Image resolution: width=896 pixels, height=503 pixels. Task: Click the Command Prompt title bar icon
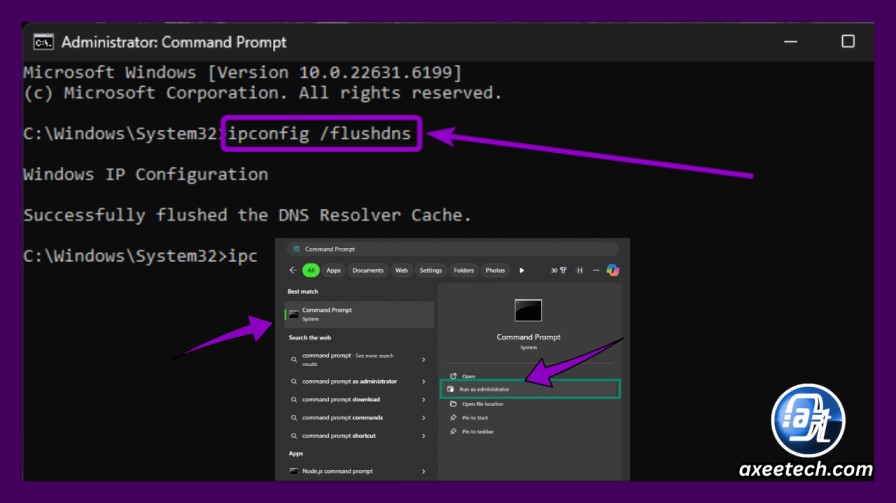(x=43, y=42)
